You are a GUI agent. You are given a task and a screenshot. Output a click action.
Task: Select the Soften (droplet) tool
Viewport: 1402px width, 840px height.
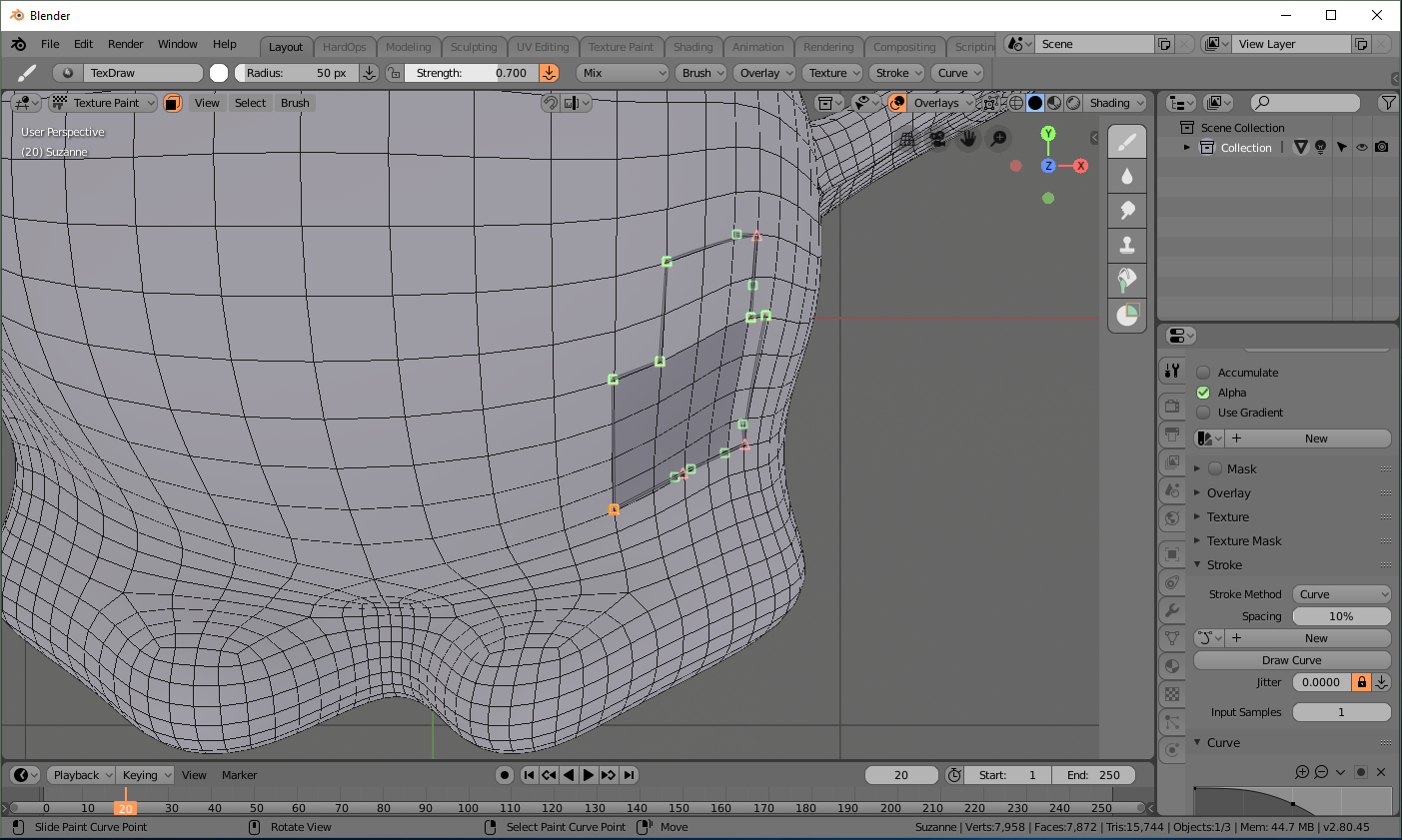(1127, 176)
